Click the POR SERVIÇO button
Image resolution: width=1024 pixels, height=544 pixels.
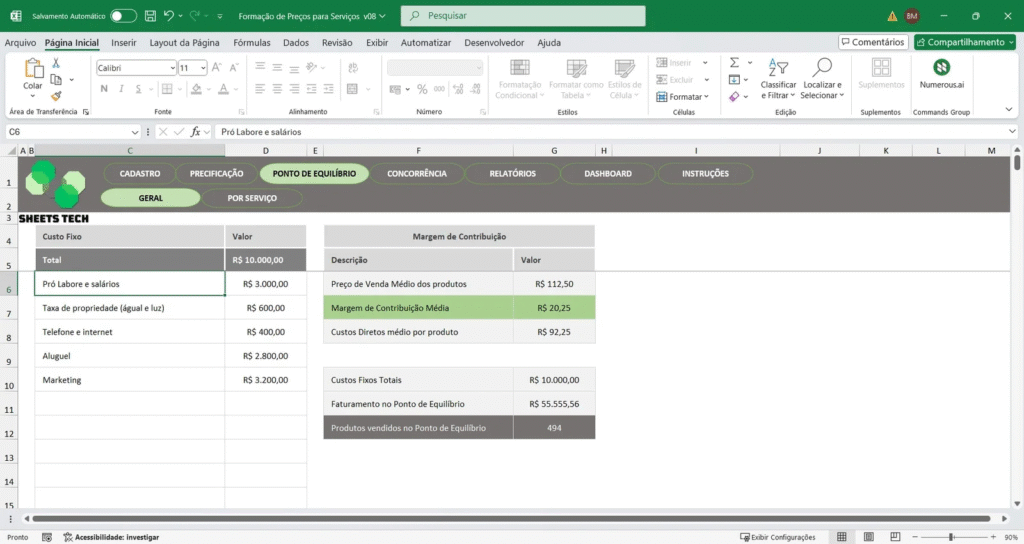tap(252, 198)
